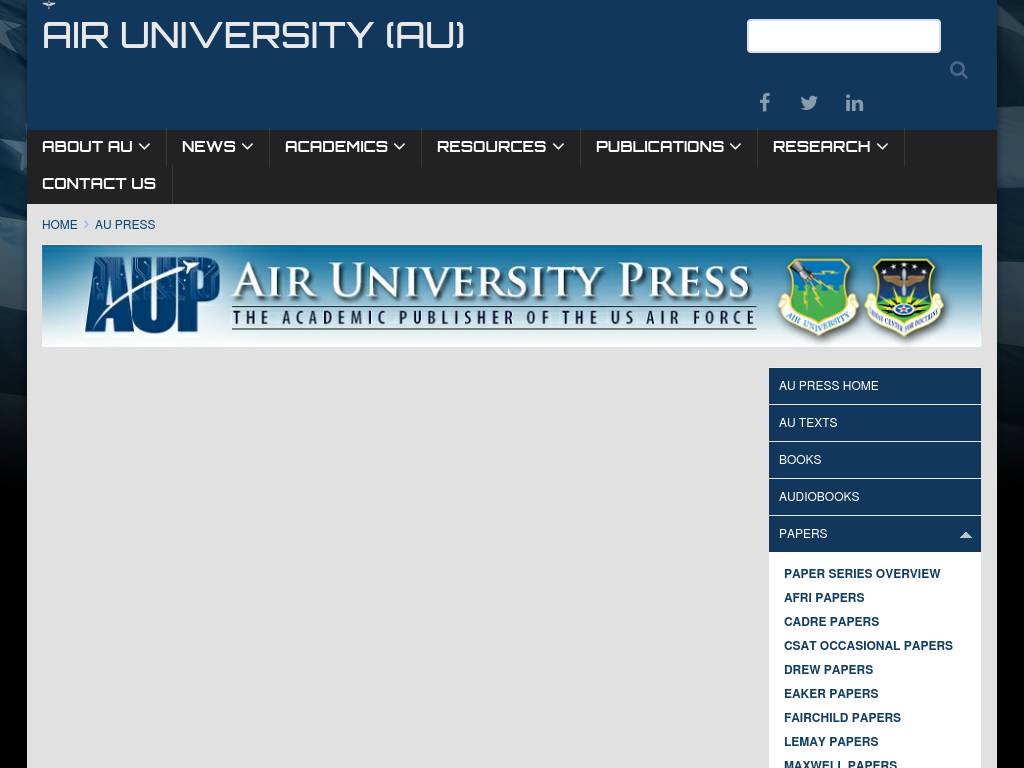Image resolution: width=1024 pixels, height=768 pixels.
Task: Open the Academics dropdown menu
Action: [345, 147]
